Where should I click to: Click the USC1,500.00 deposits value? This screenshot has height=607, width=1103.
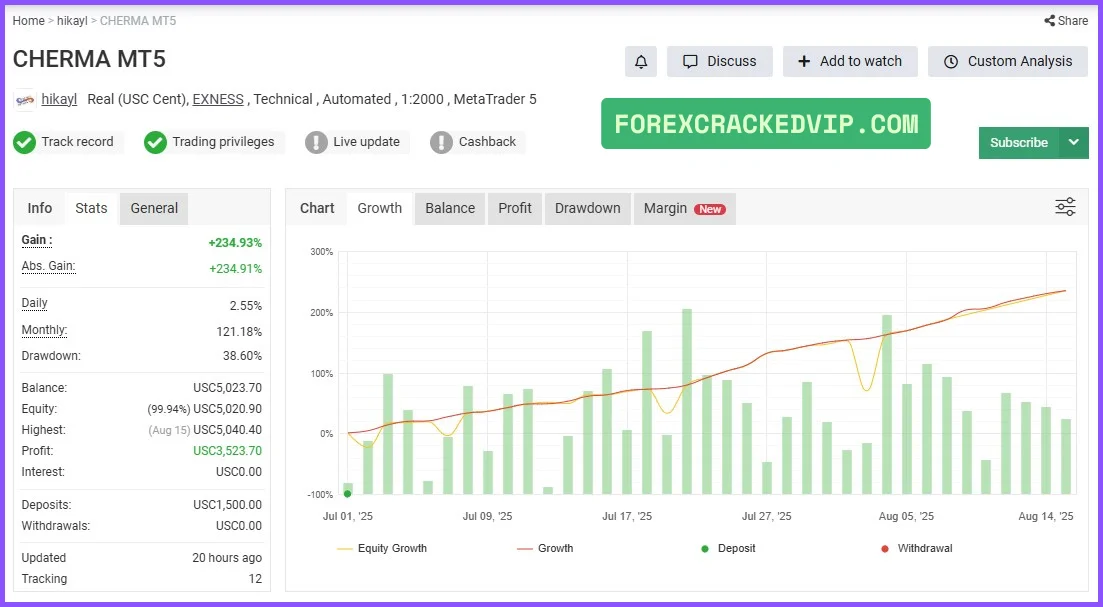(227, 505)
